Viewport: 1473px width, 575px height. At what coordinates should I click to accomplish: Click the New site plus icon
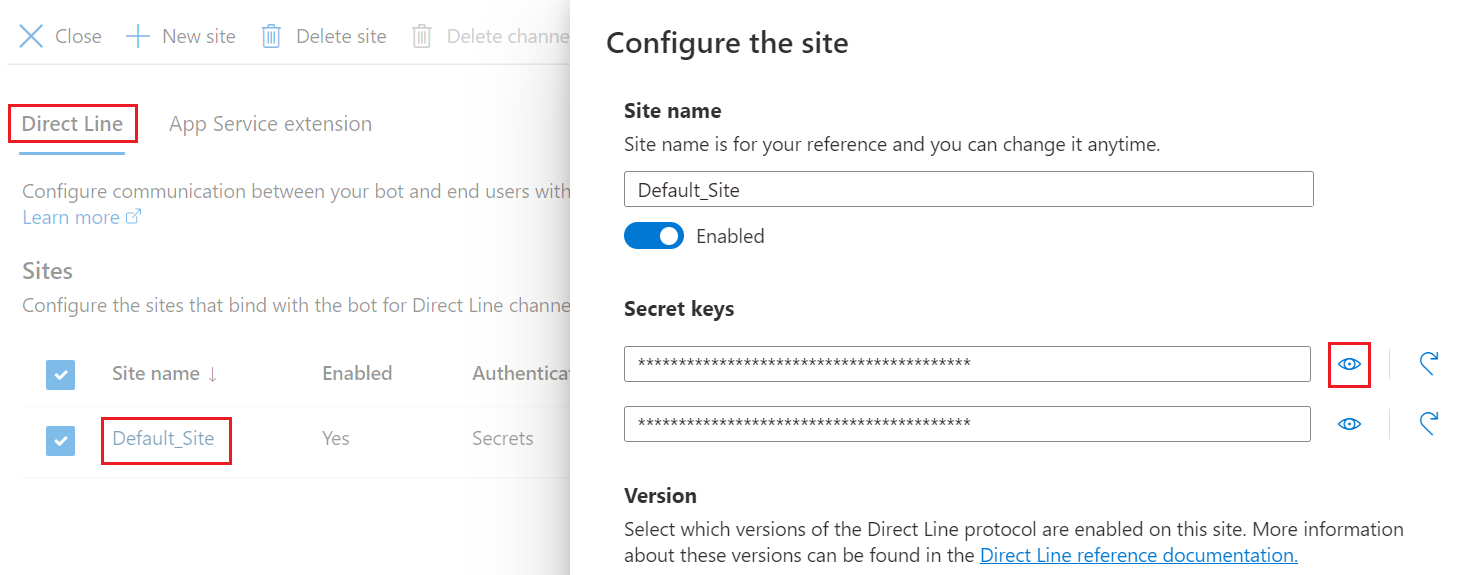point(138,37)
